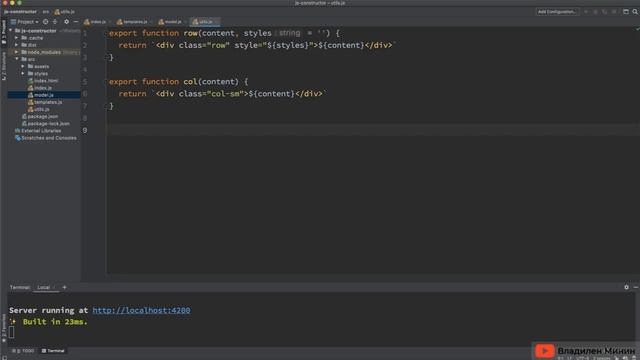640x360 pixels.
Task: Expand the assets folder arrow
Action: pyautogui.click(x=23, y=67)
